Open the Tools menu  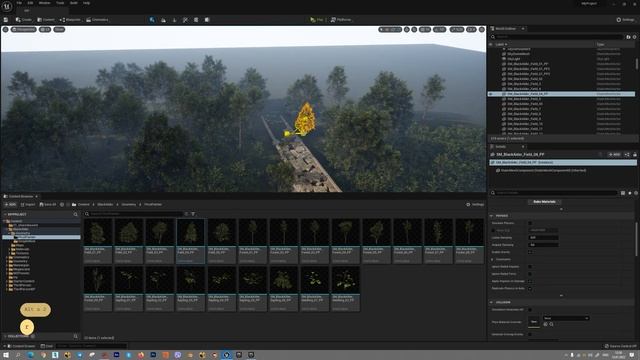coord(60,3)
